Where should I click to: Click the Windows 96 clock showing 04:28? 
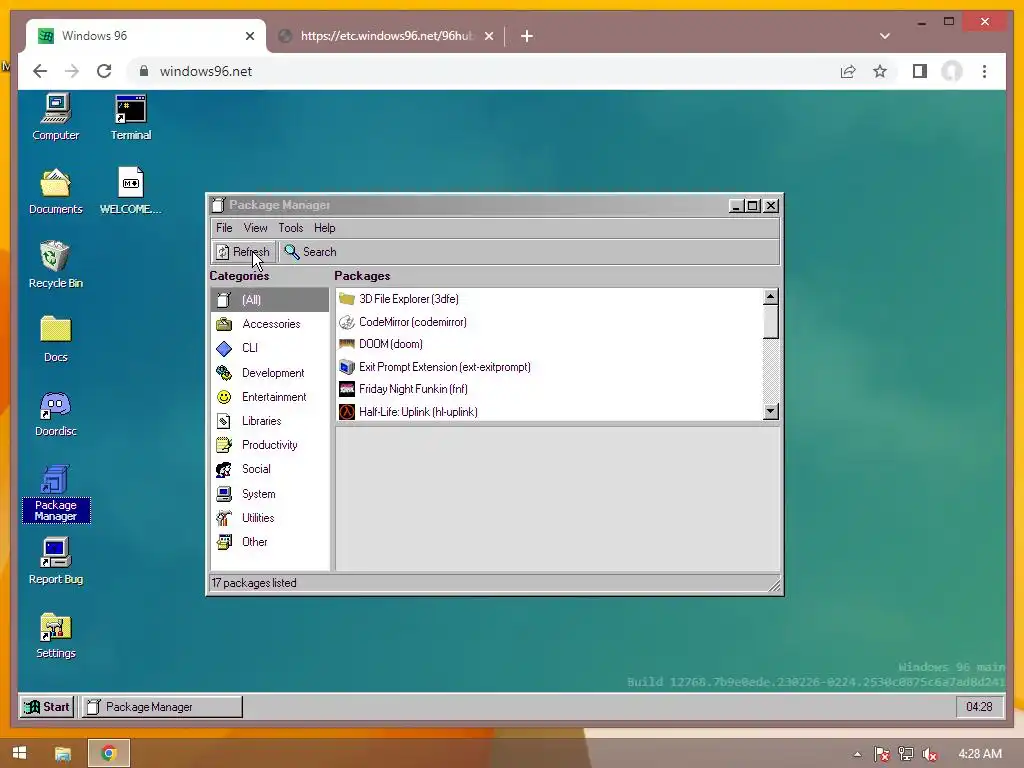[x=979, y=707]
